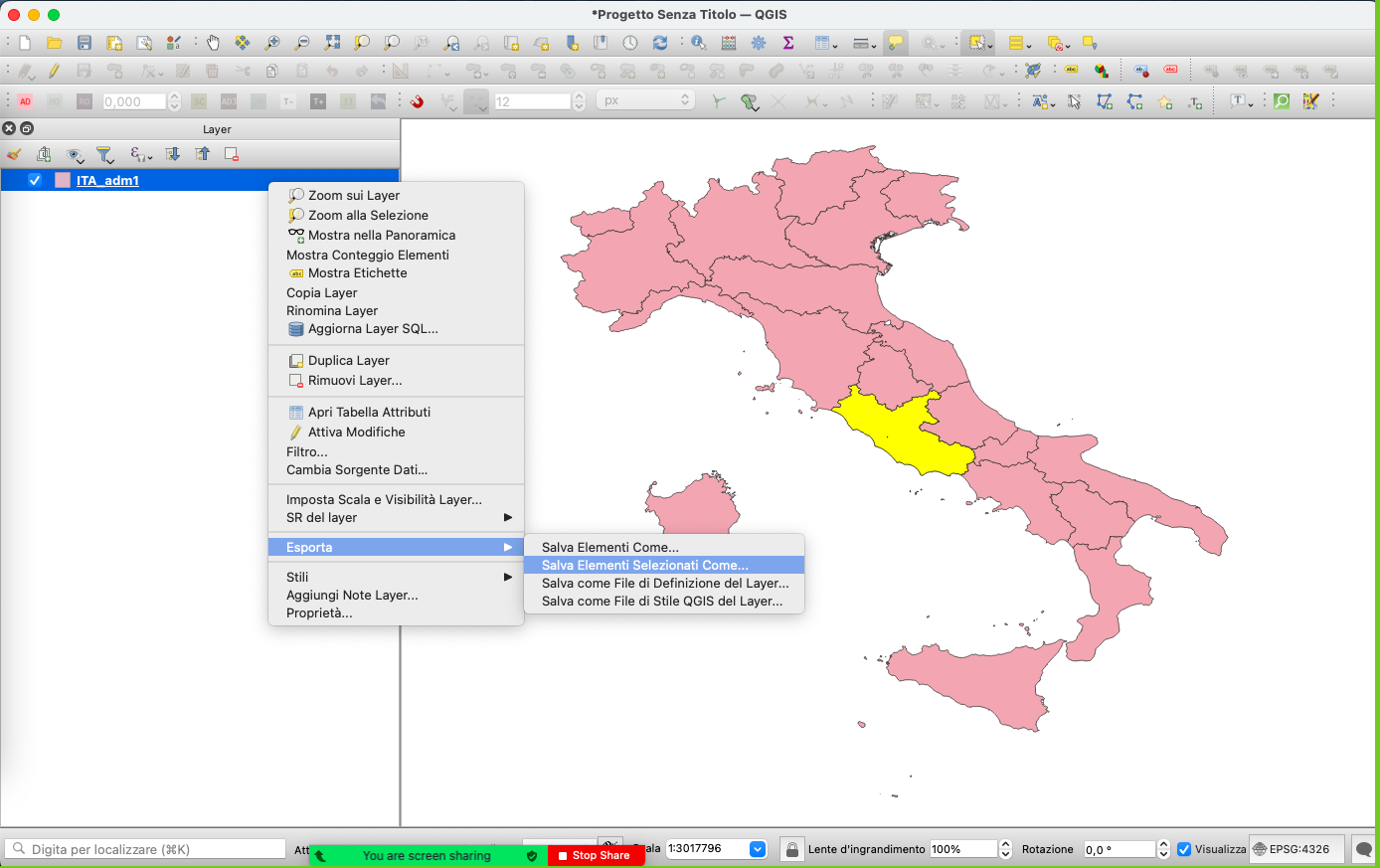Open the map scale dropdown
1380x868 pixels.
tap(758, 849)
